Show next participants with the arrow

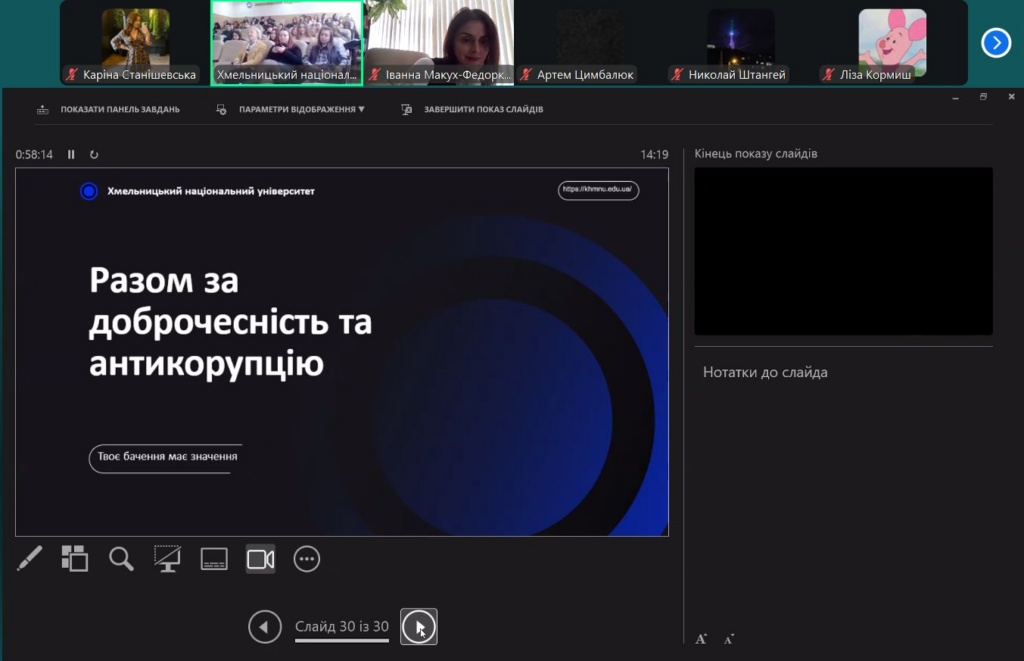coord(996,42)
